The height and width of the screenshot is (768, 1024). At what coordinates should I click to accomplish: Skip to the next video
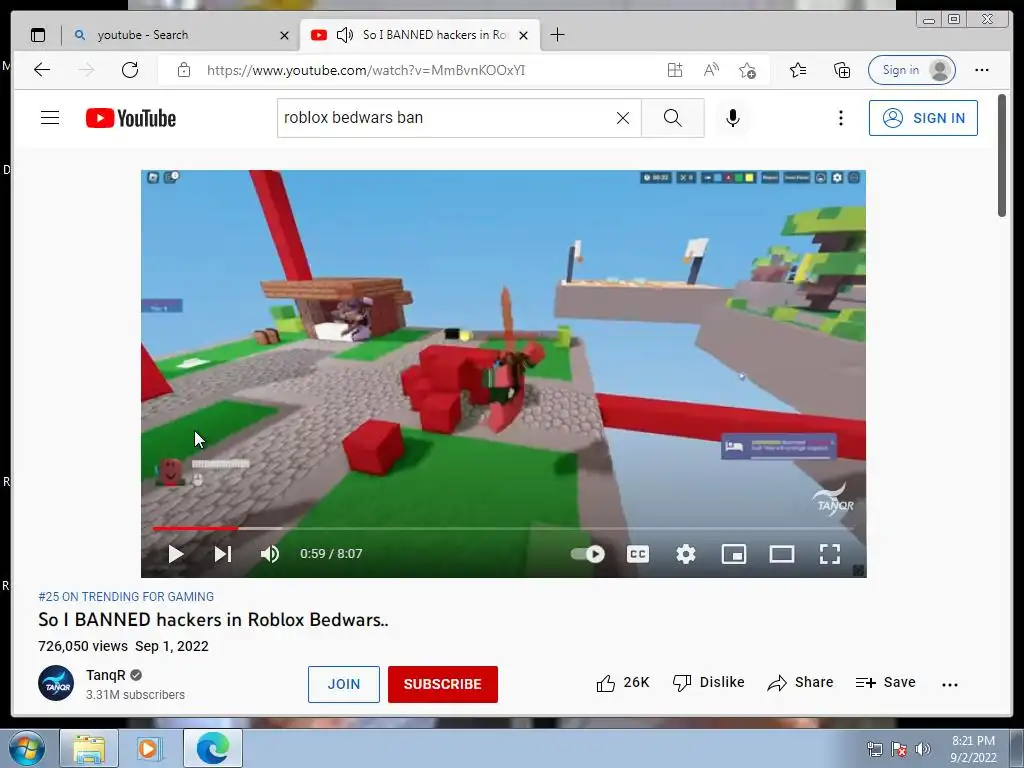click(x=223, y=554)
